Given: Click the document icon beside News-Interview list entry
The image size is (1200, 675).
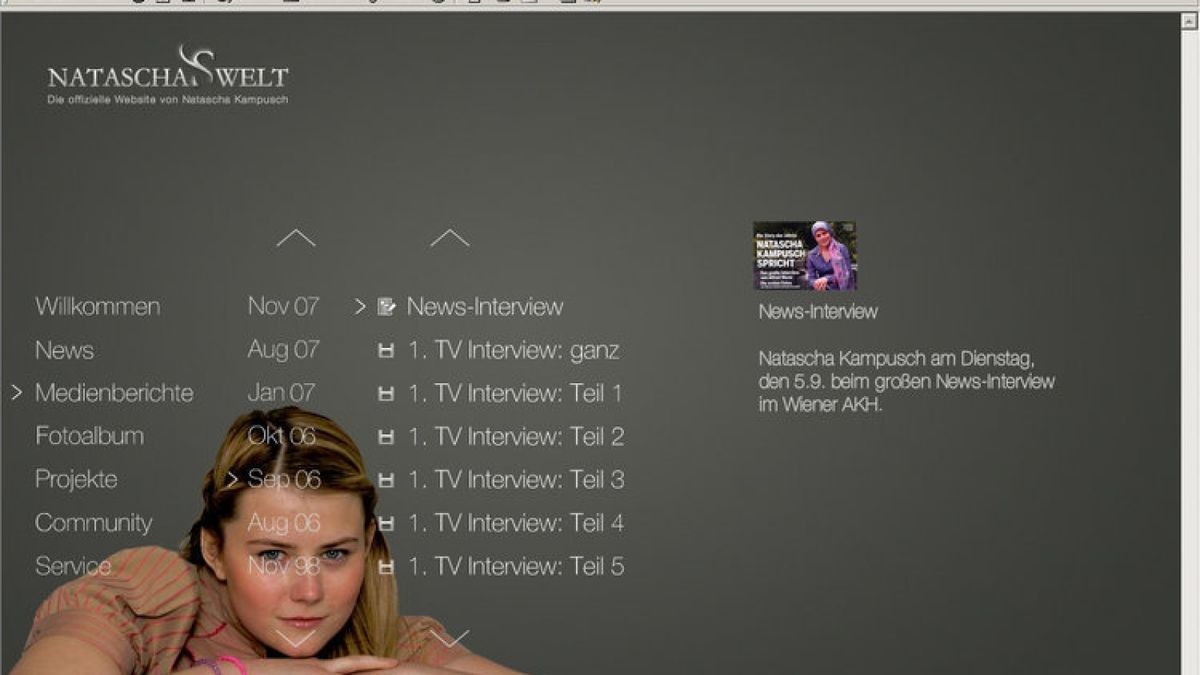Looking at the screenshot, I should (x=386, y=307).
